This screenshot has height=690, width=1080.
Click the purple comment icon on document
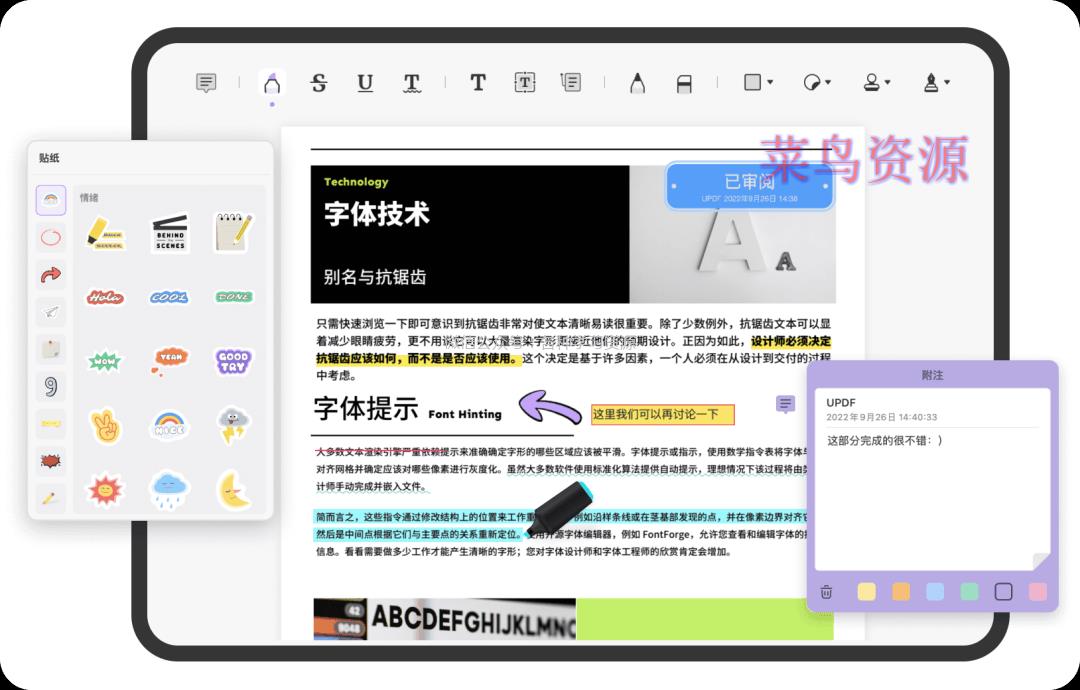click(786, 404)
